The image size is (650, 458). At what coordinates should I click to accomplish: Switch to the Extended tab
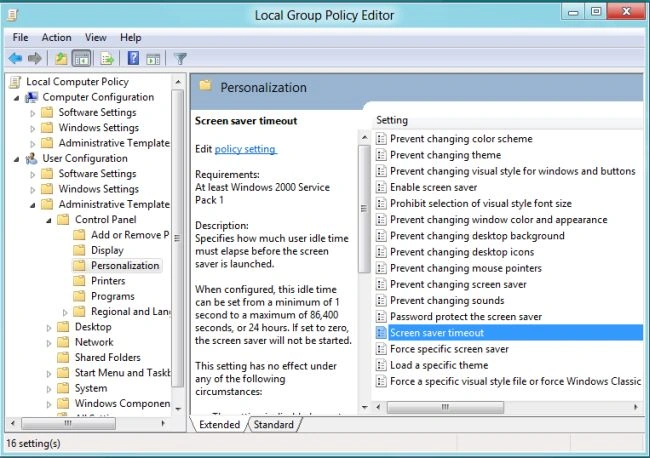pyautogui.click(x=219, y=424)
